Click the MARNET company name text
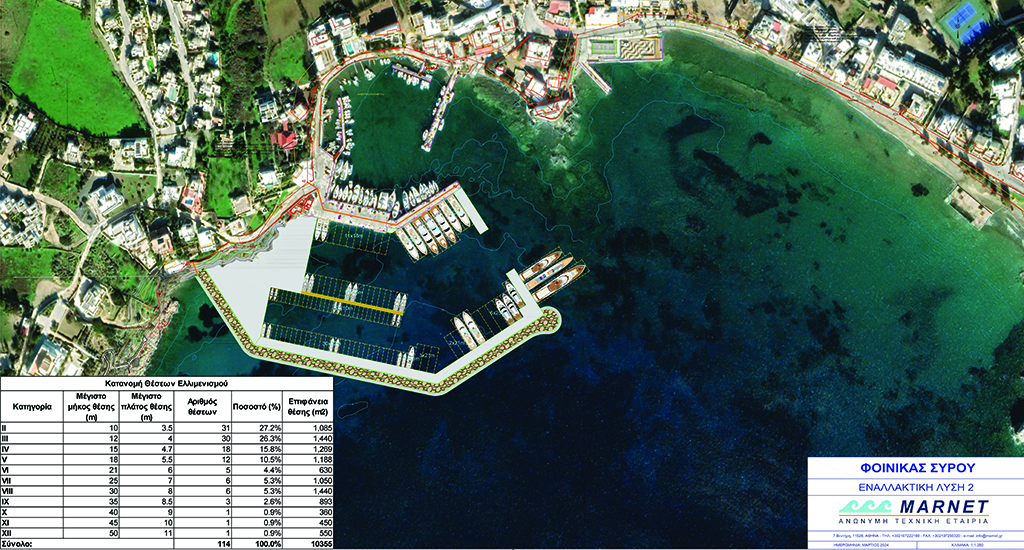Image resolution: width=1024 pixels, height=550 pixels. [942, 505]
